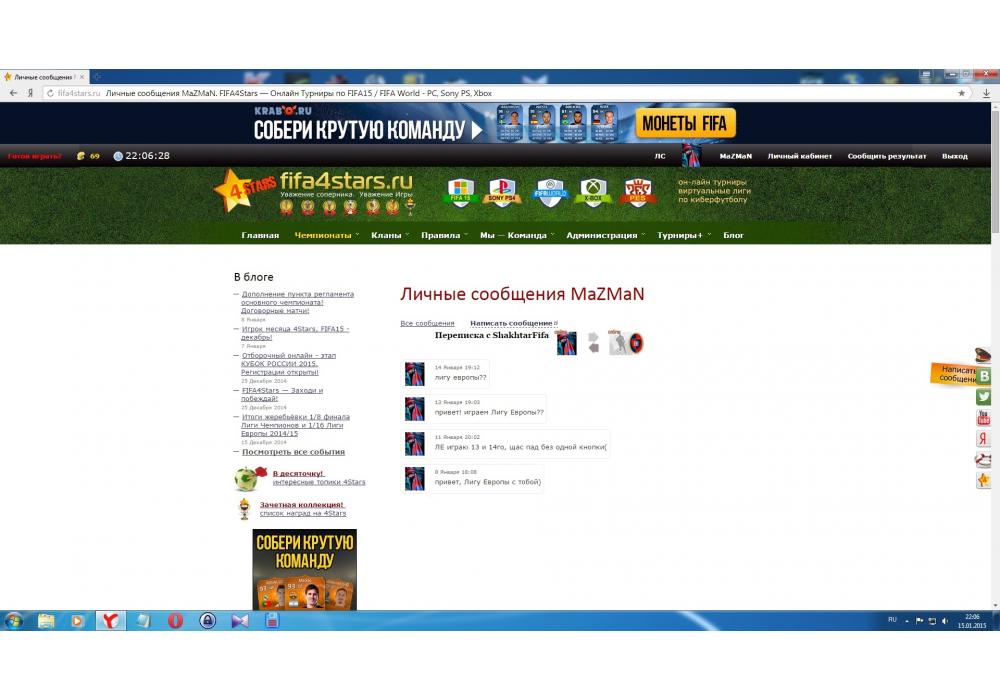This screenshot has height=700, width=1000.
Task: Click user avatar in the top bar
Action: [x=691, y=156]
